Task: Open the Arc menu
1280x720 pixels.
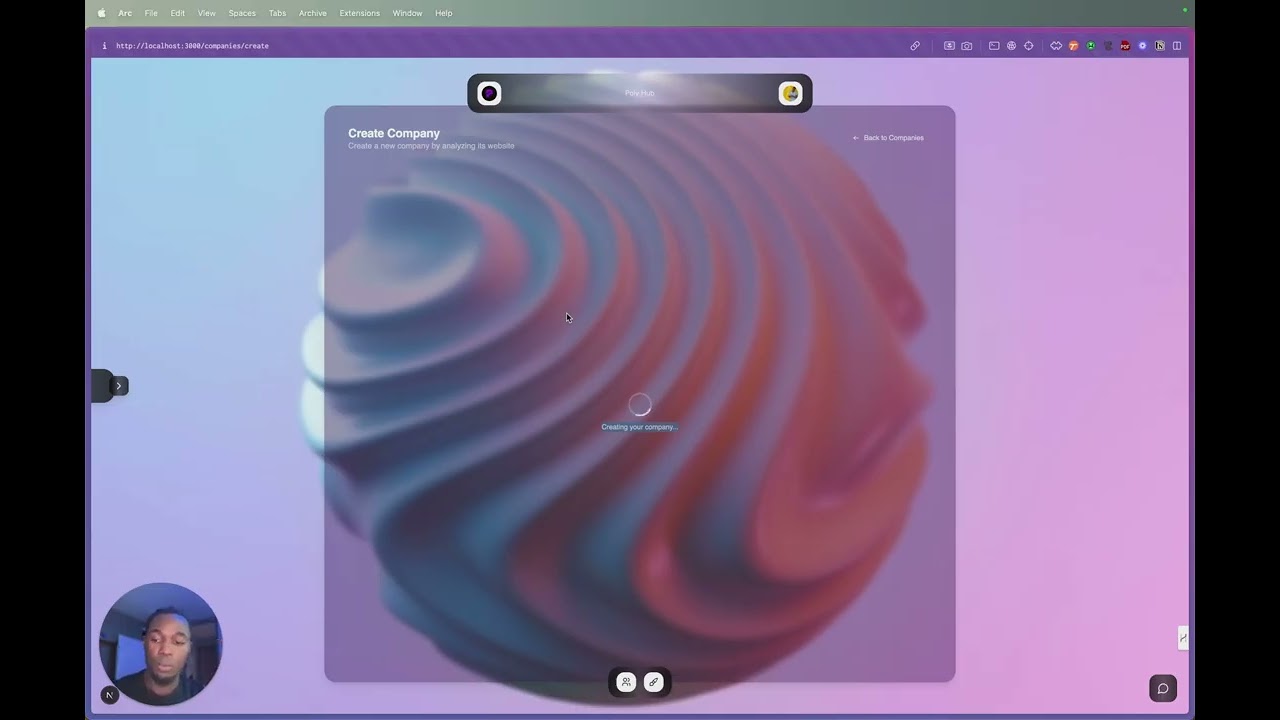Action: tap(125, 13)
